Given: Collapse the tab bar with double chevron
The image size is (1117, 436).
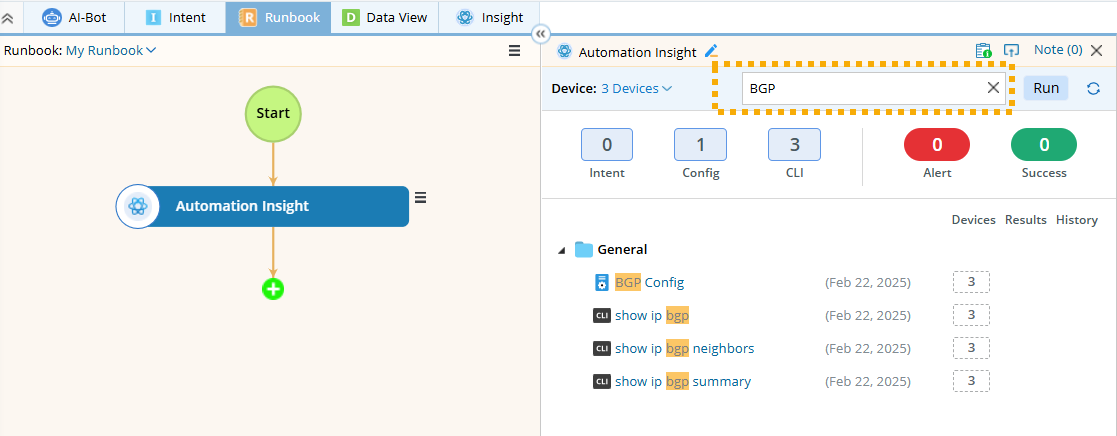Looking at the screenshot, I should (8, 18).
